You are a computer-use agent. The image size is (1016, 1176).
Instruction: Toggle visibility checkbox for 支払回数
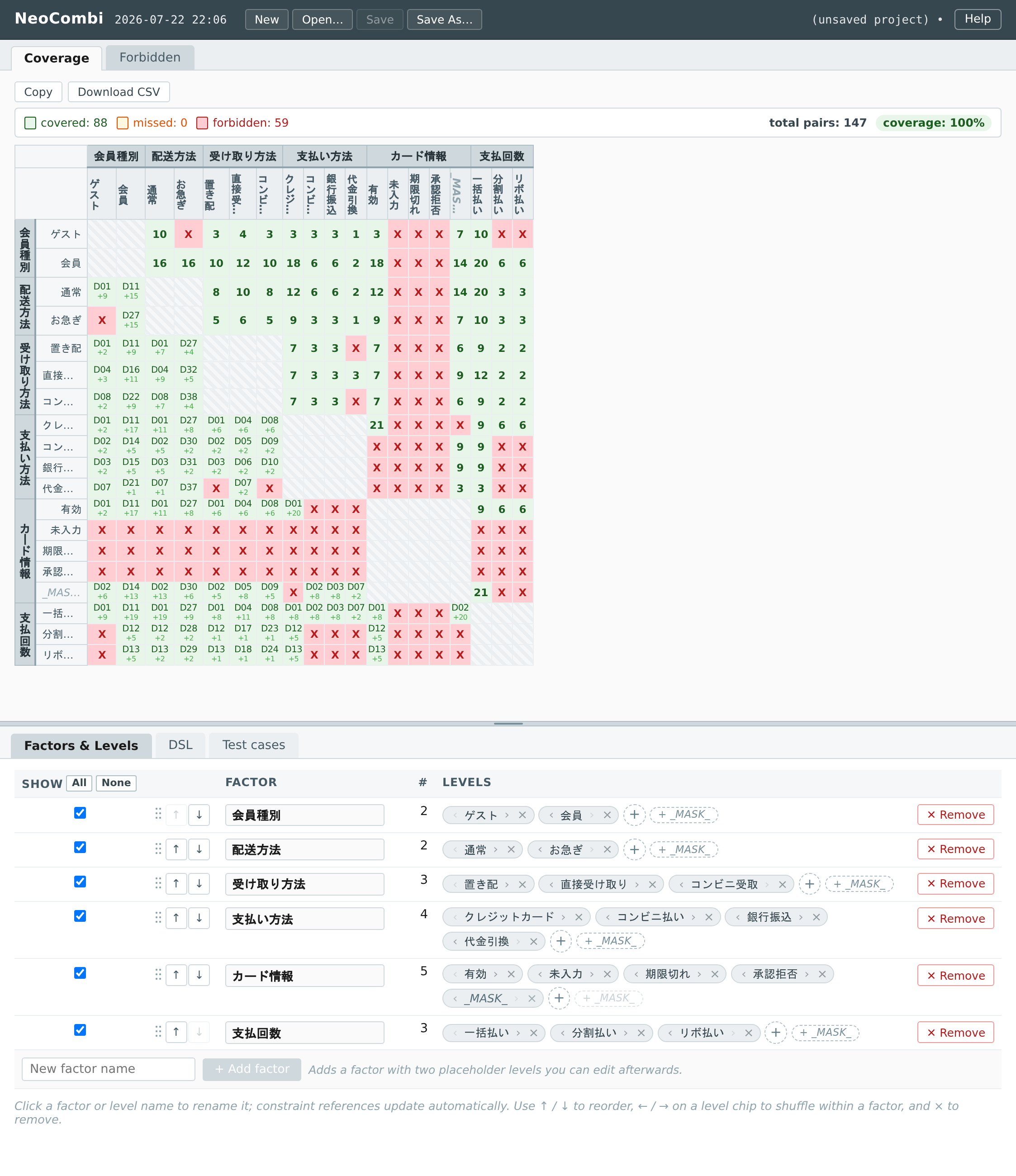click(80, 1030)
